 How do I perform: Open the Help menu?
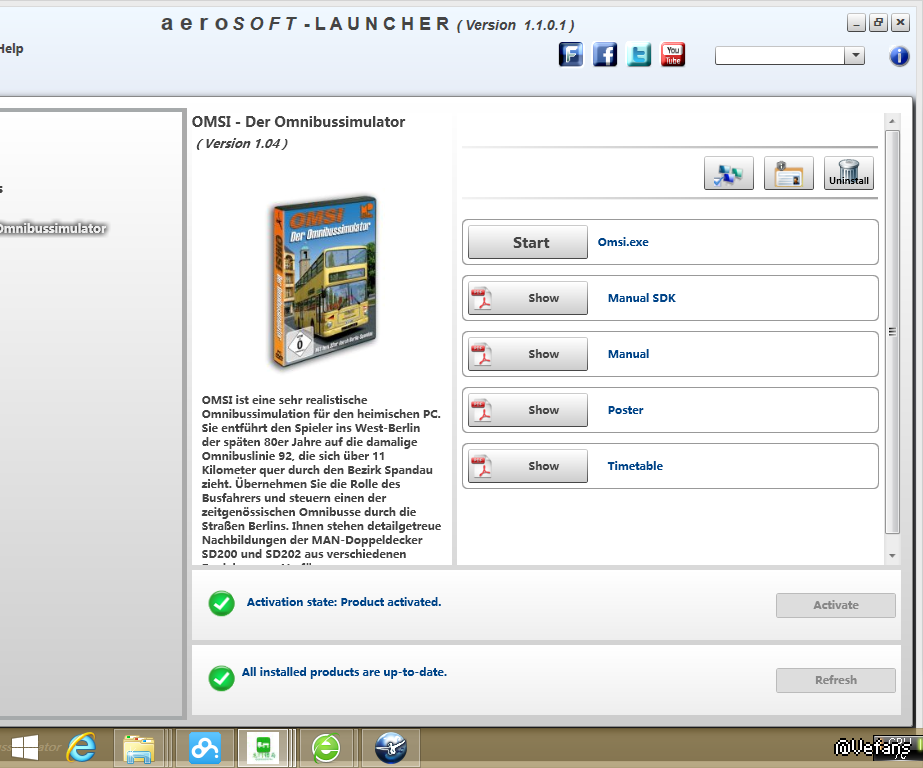pos(11,49)
